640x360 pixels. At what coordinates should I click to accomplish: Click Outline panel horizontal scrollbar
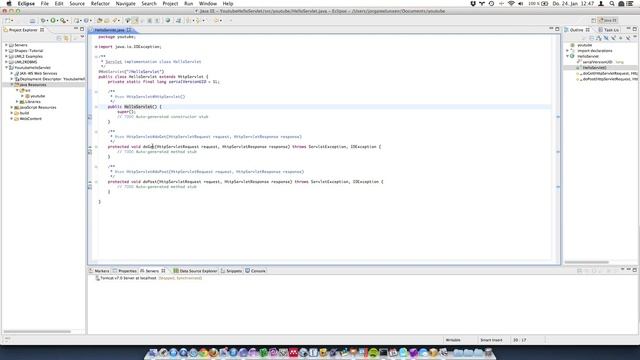click(587, 262)
